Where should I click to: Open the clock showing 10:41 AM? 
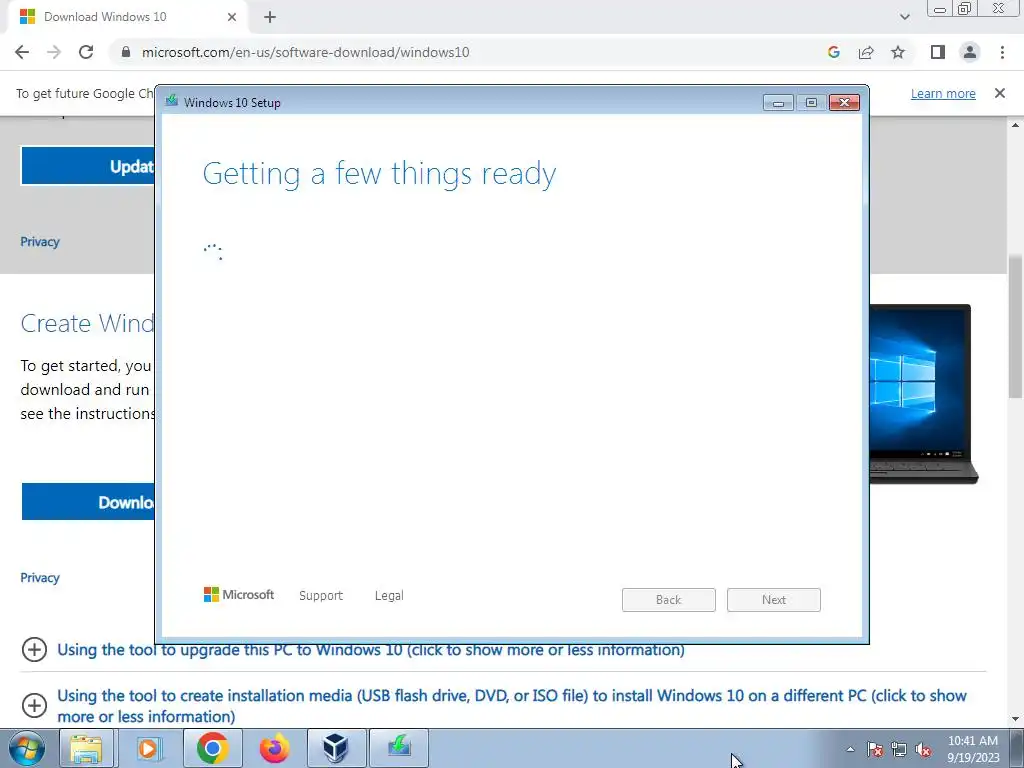tap(973, 749)
